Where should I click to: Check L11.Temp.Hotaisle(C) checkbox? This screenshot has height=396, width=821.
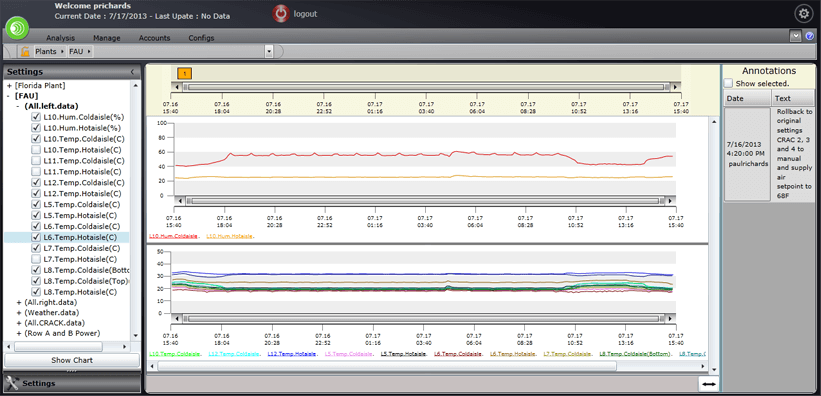[36, 172]
